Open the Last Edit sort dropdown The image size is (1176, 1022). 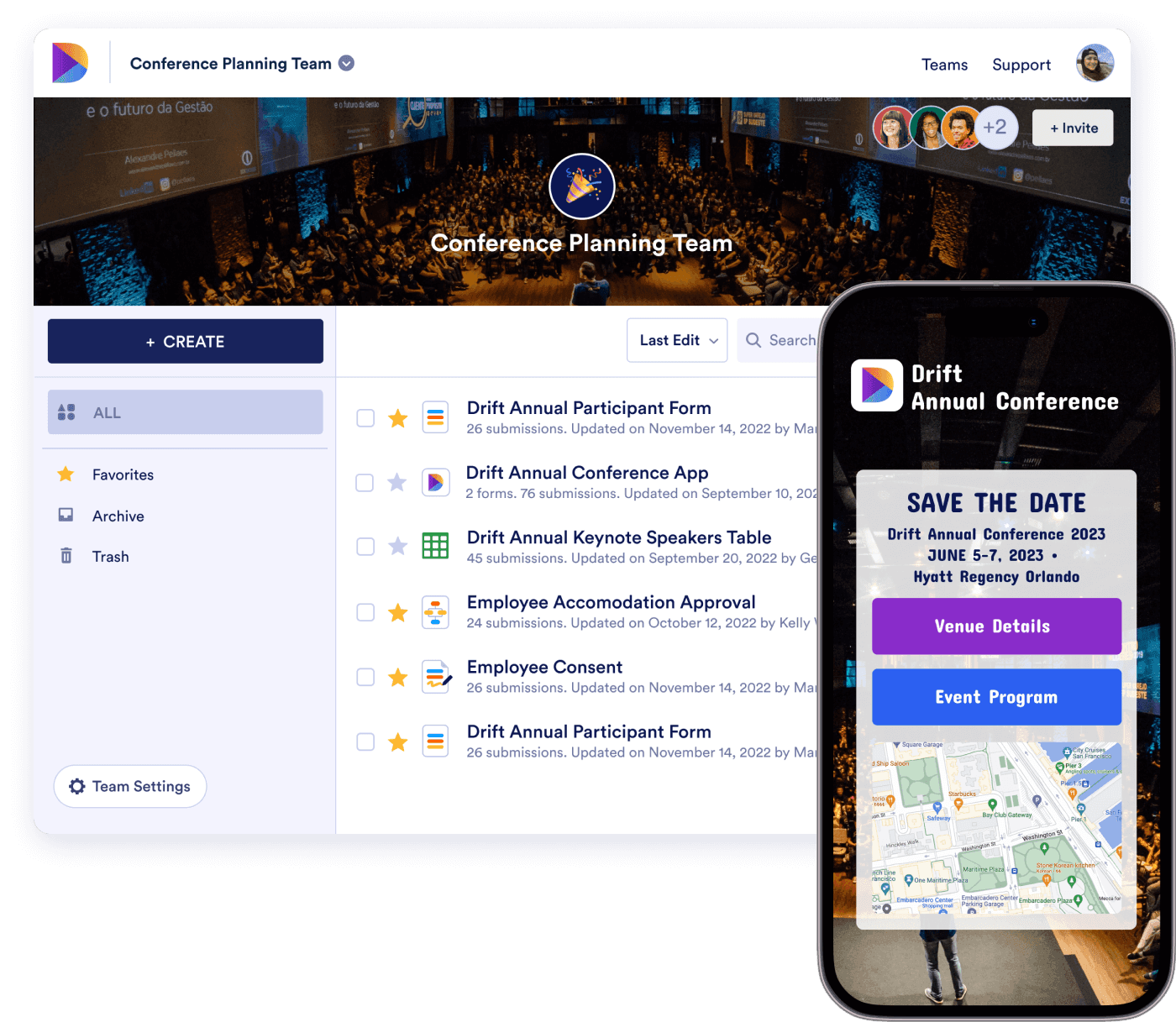pos(677,340)
